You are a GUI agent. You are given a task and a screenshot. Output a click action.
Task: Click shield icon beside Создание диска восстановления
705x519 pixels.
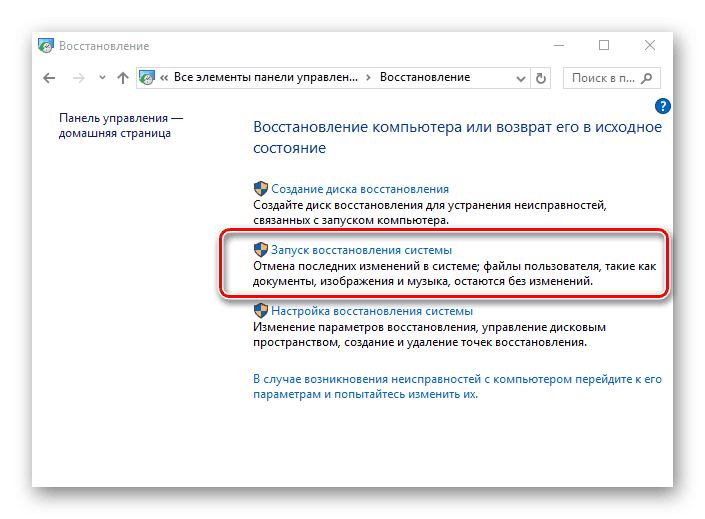(260, 188)
